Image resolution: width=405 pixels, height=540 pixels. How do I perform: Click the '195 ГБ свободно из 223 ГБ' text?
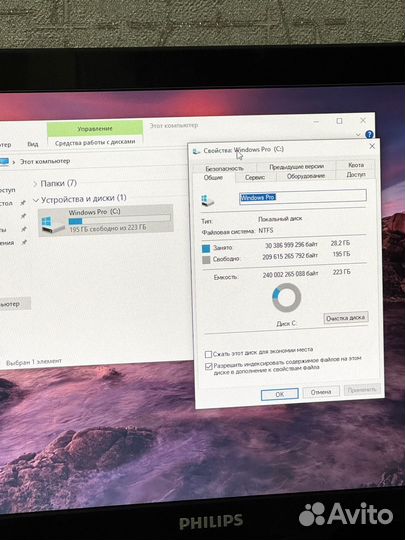click(108, 228)
